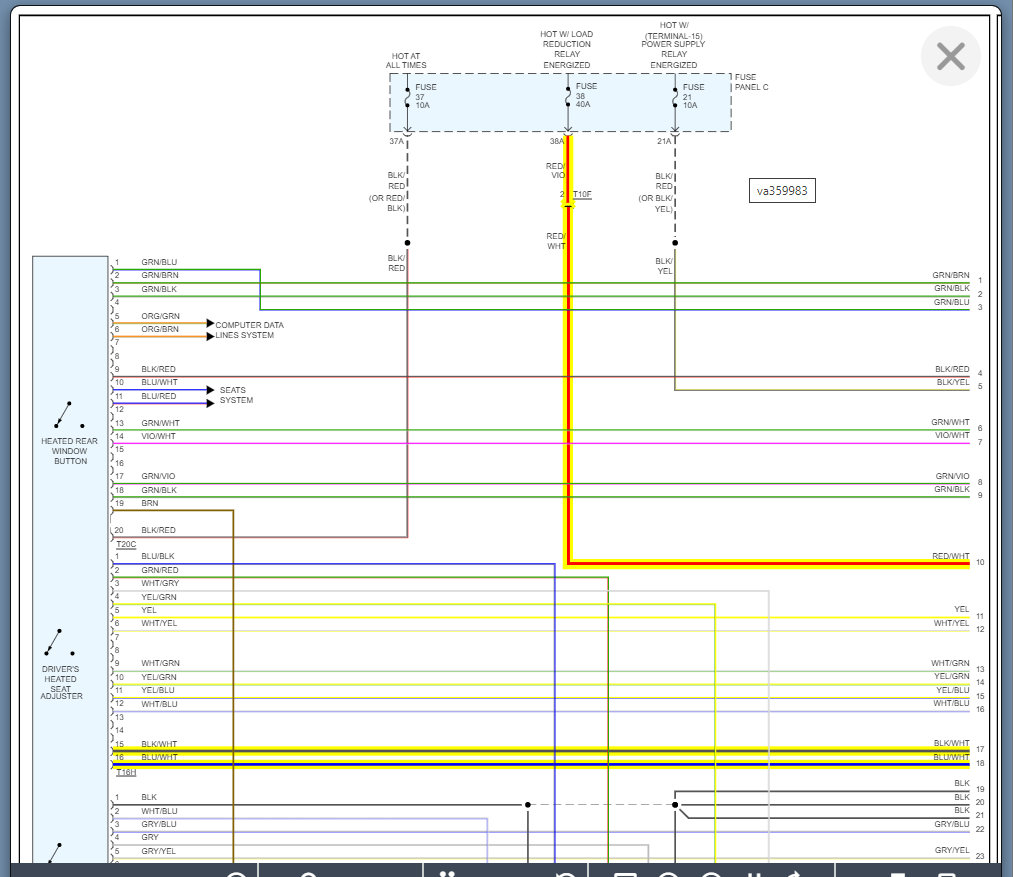Select the T10F connector label
1013x877 pixels.
tap(582, 194)
